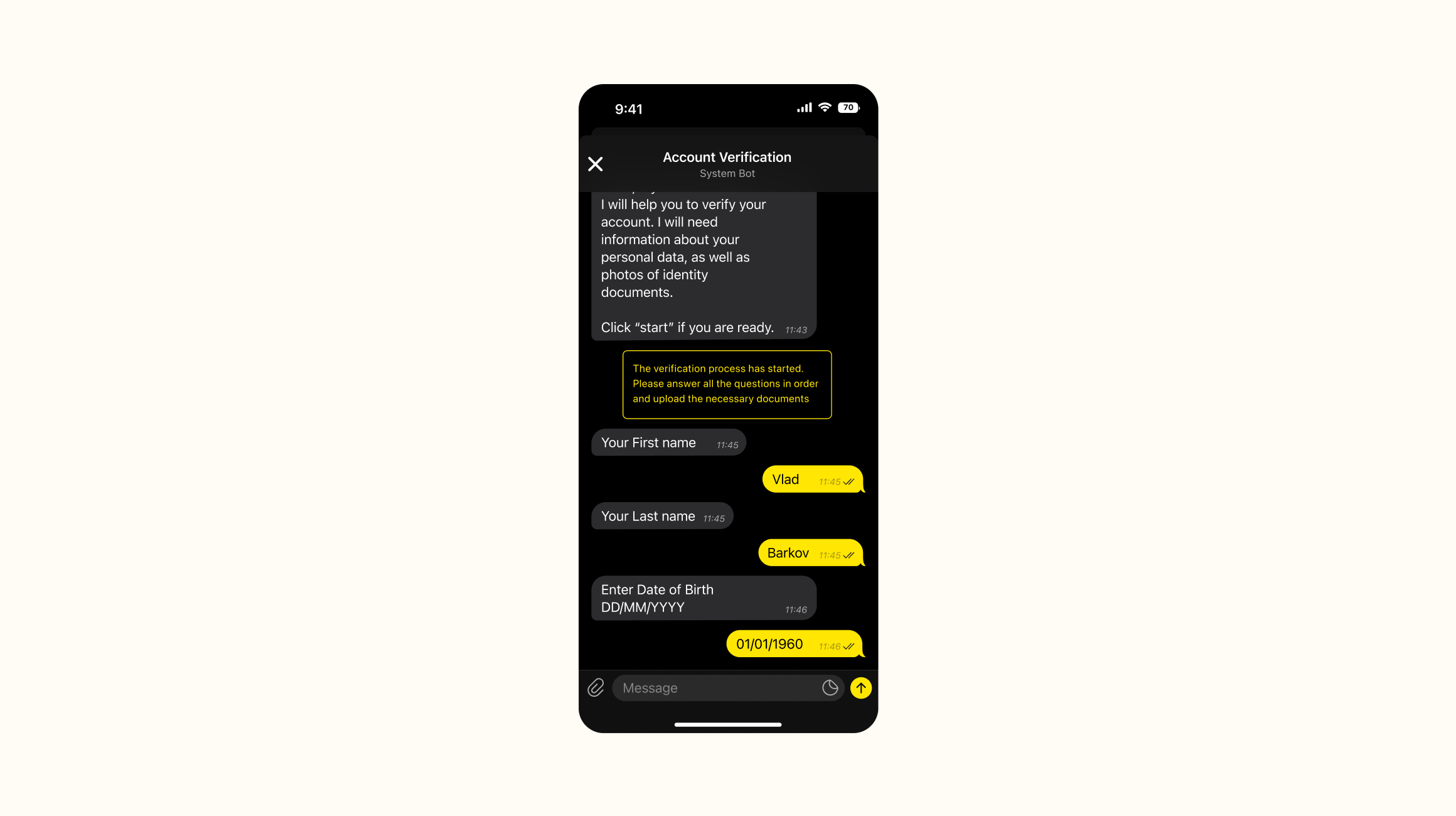Tap the Account Verification title
This screenshot has height=816, width=1456.
pos(727,157)
